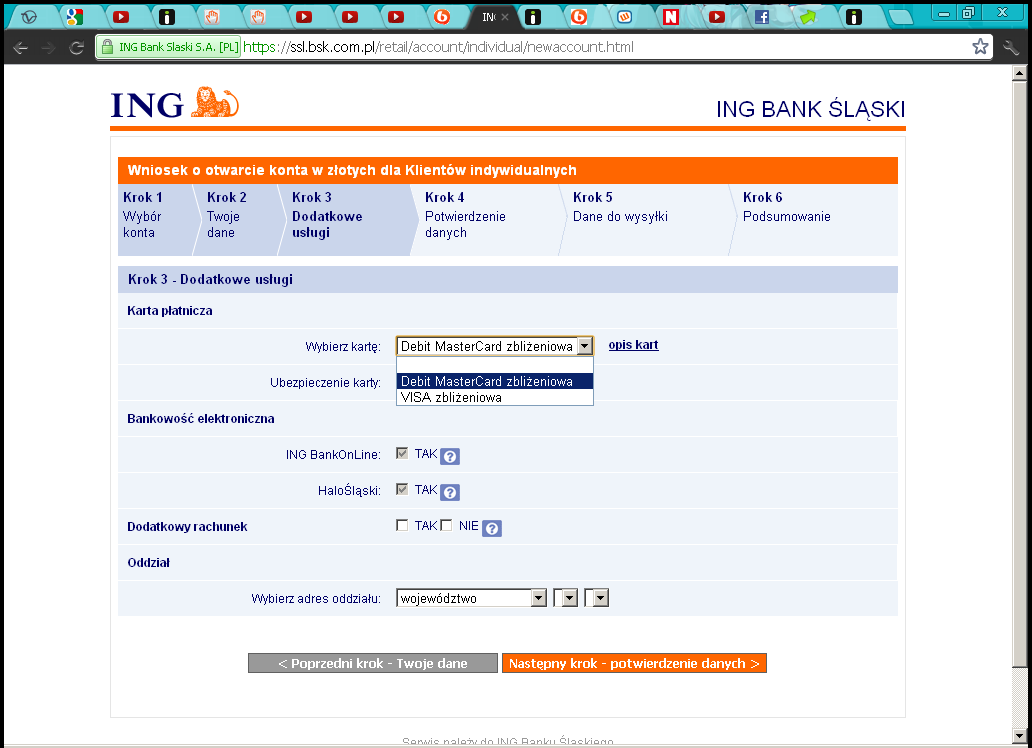Open the red N browser tab
The width and height of the screenshot is (1032, 748).
(x=670, y=17)
